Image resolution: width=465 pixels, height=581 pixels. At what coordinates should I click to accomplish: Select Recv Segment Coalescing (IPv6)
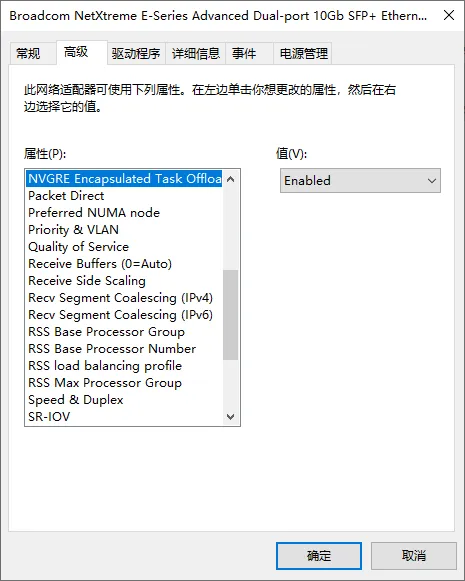[124, 315]
